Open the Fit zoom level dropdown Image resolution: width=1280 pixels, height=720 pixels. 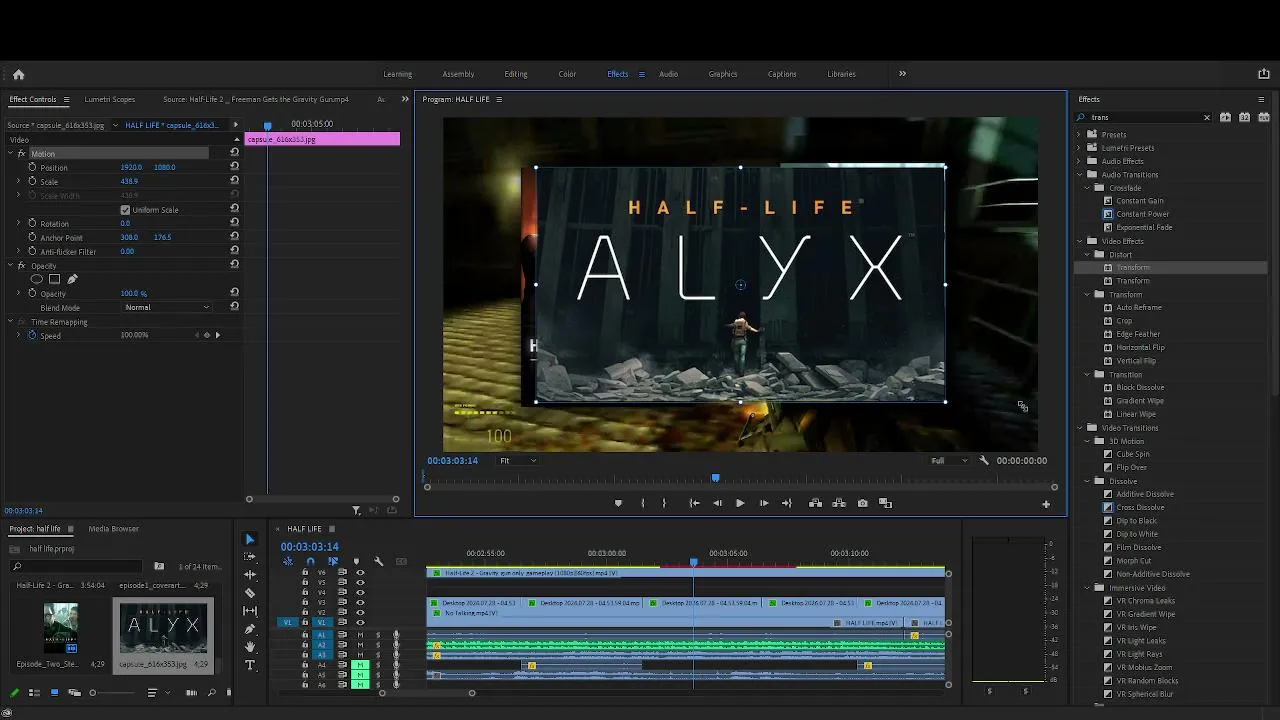pyautogui.click(x=518, y=461)
